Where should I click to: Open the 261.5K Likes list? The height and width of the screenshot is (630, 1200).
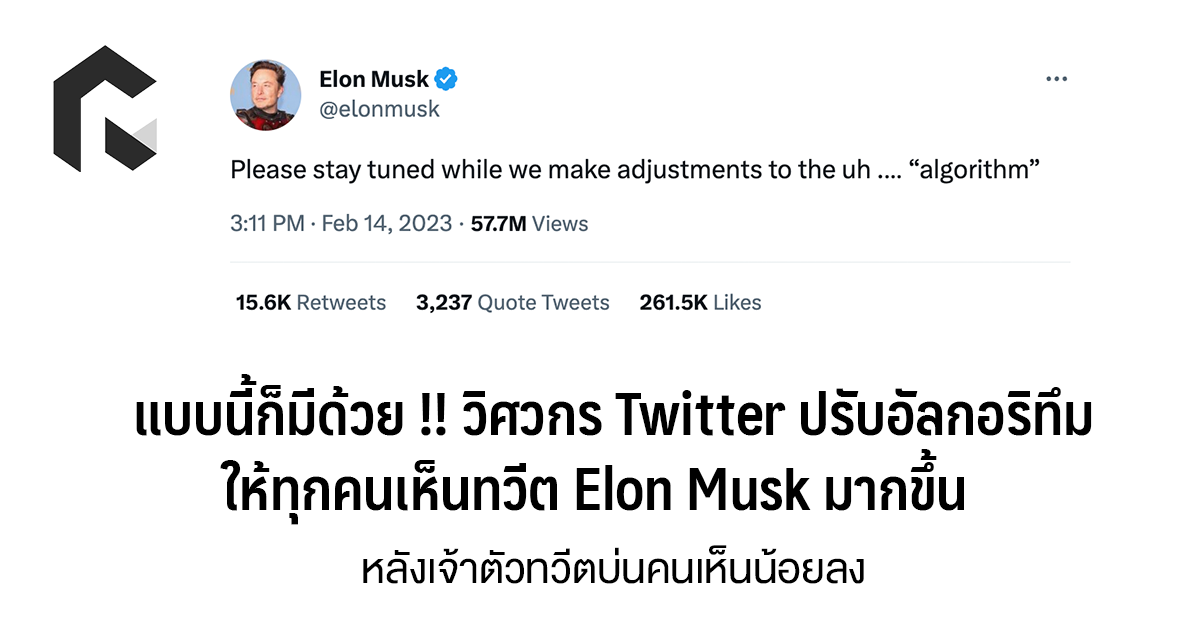click(700, 302)
